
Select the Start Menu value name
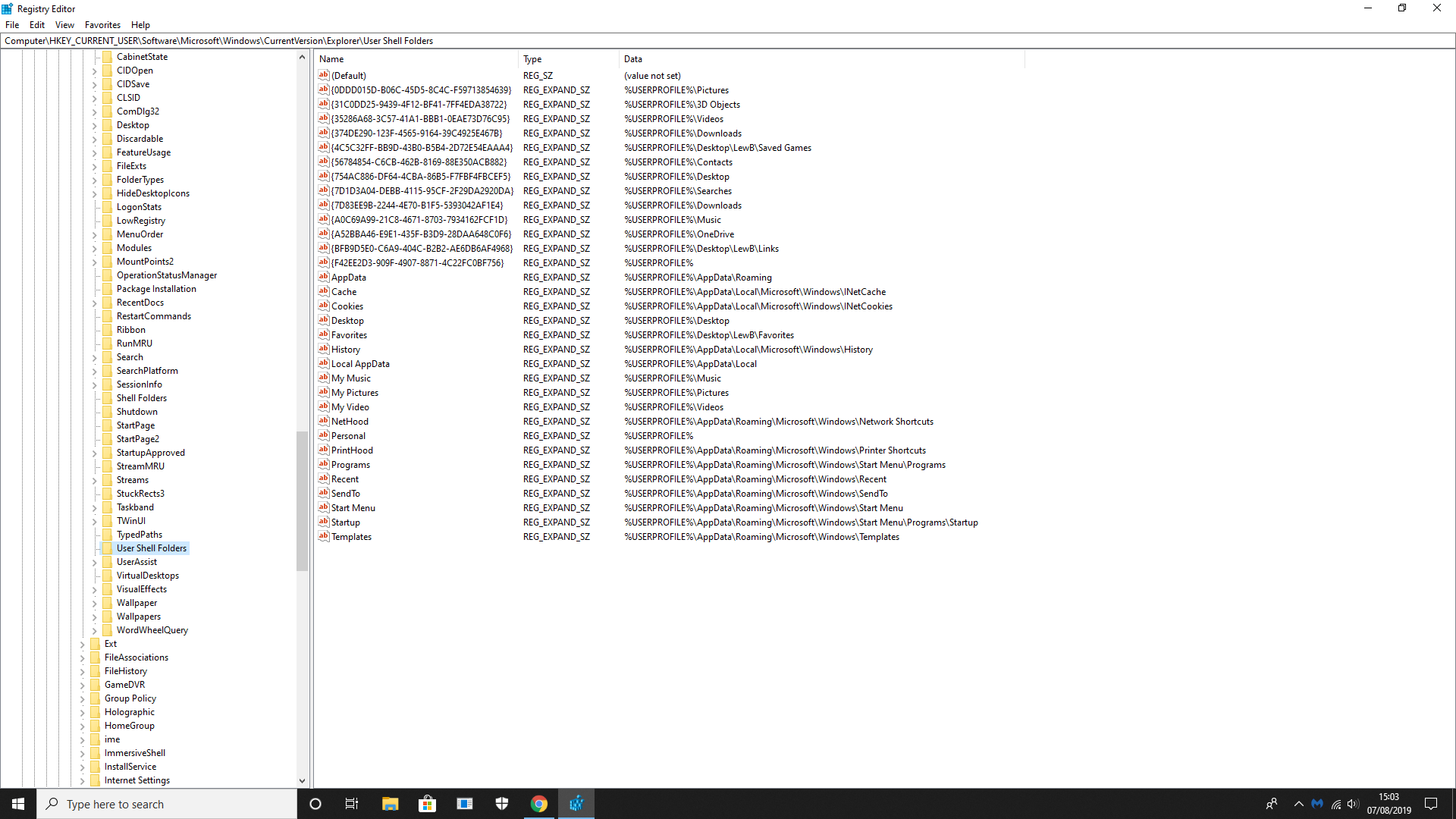353,508
